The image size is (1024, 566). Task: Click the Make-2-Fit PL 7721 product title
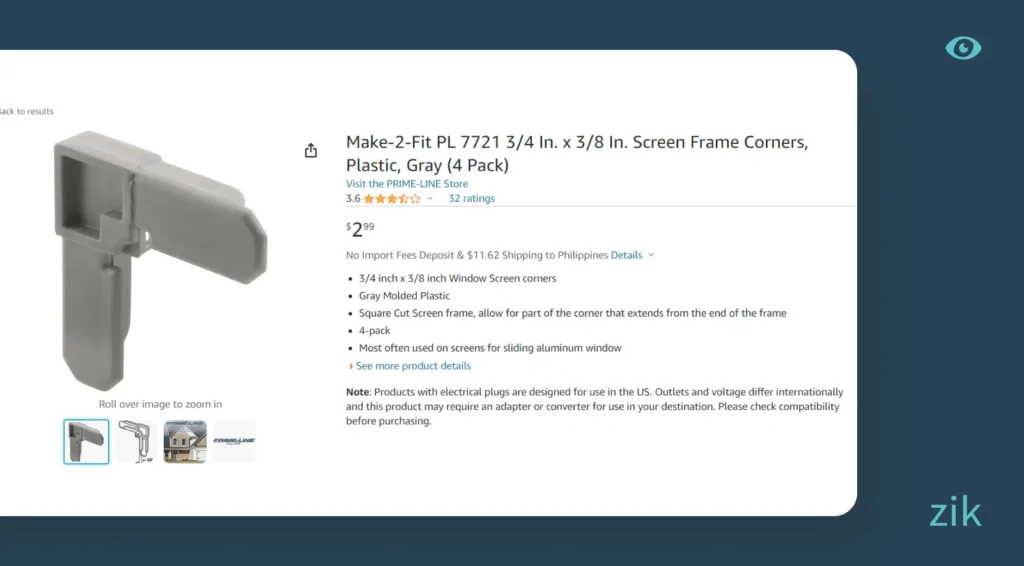point(576,153)
